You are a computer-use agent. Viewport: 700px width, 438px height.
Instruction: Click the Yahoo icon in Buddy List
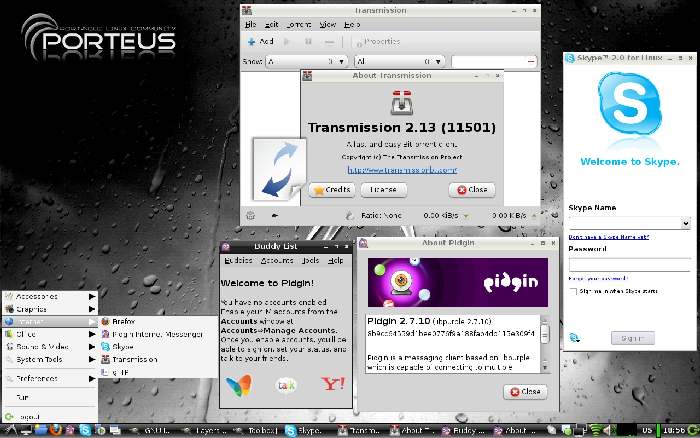331,385
